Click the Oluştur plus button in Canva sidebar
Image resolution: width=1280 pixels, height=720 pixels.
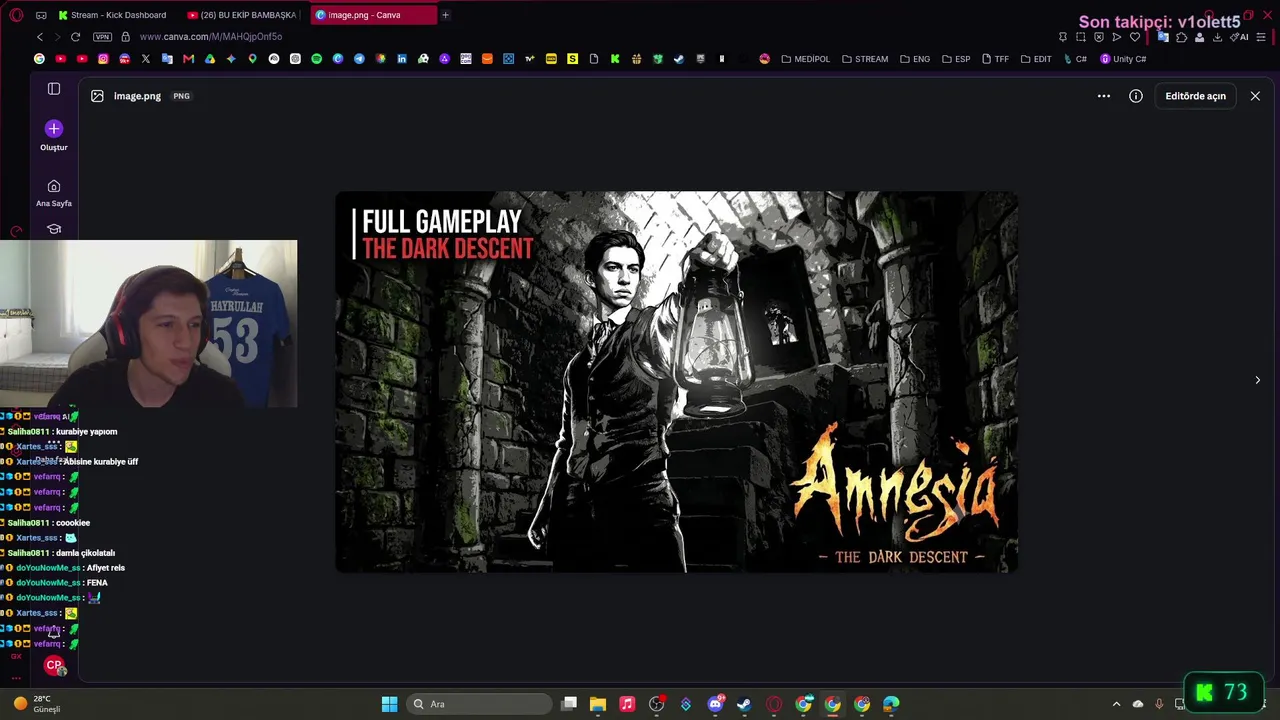coord(54,128)
